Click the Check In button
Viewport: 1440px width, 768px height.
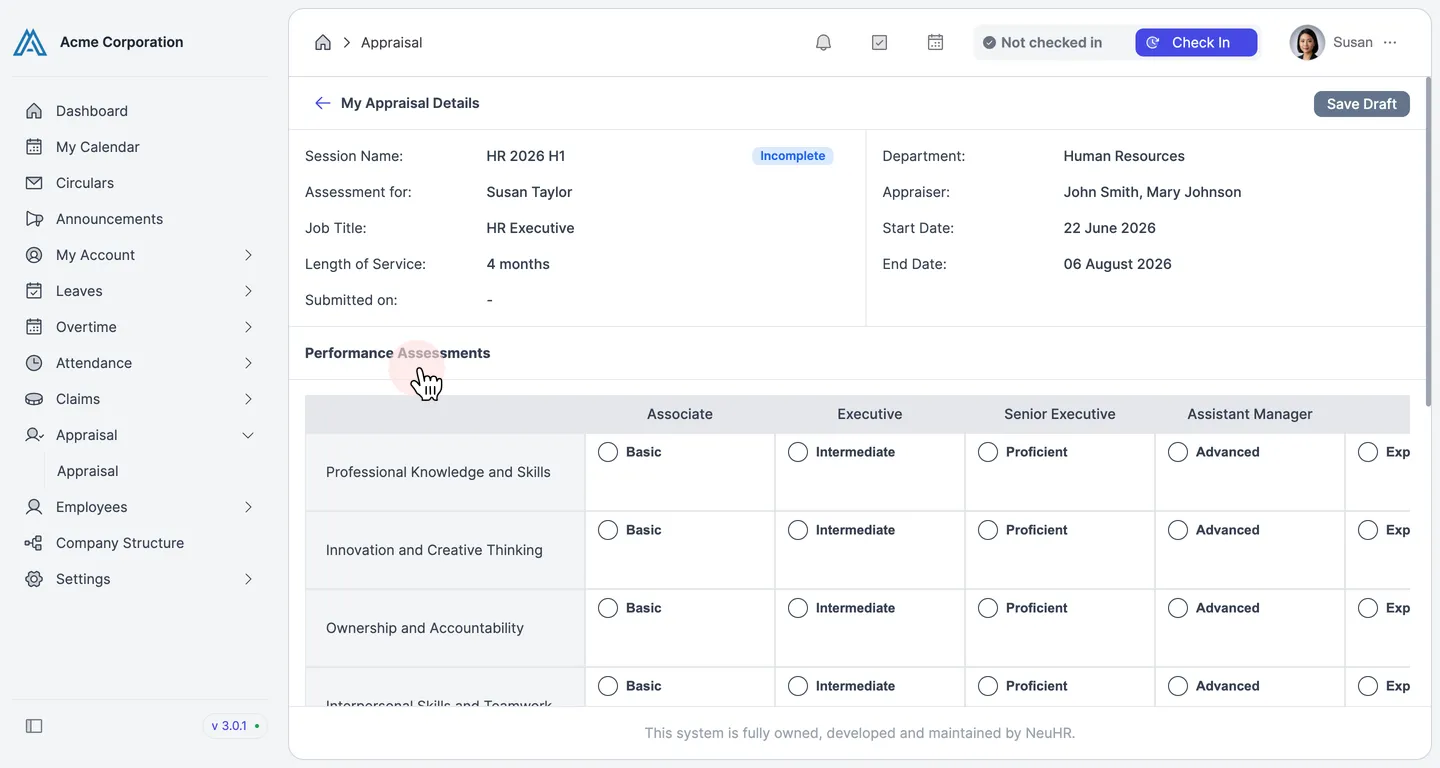[x=1196, y=42]
